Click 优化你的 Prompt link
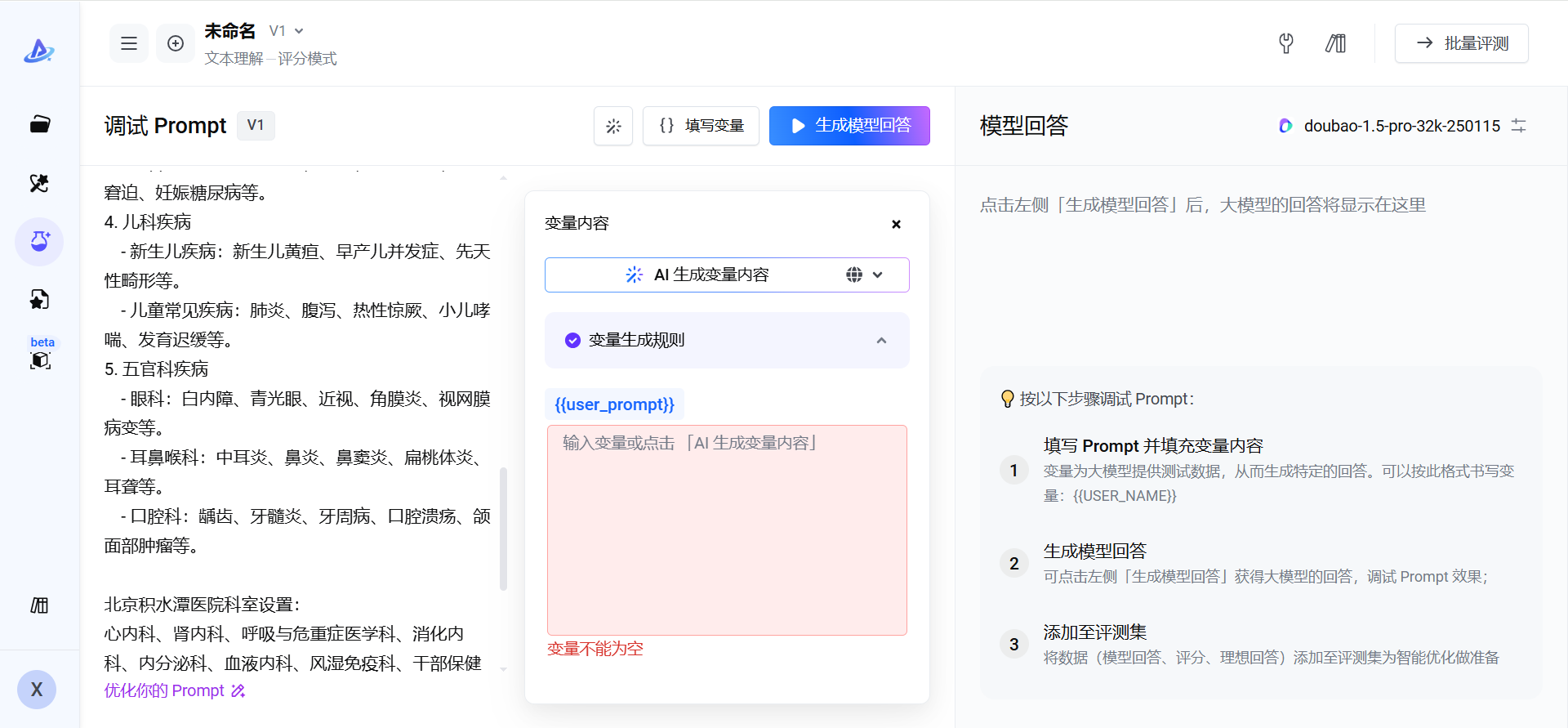The width and height of the screenshot is (1568, 728). [174, 690]
